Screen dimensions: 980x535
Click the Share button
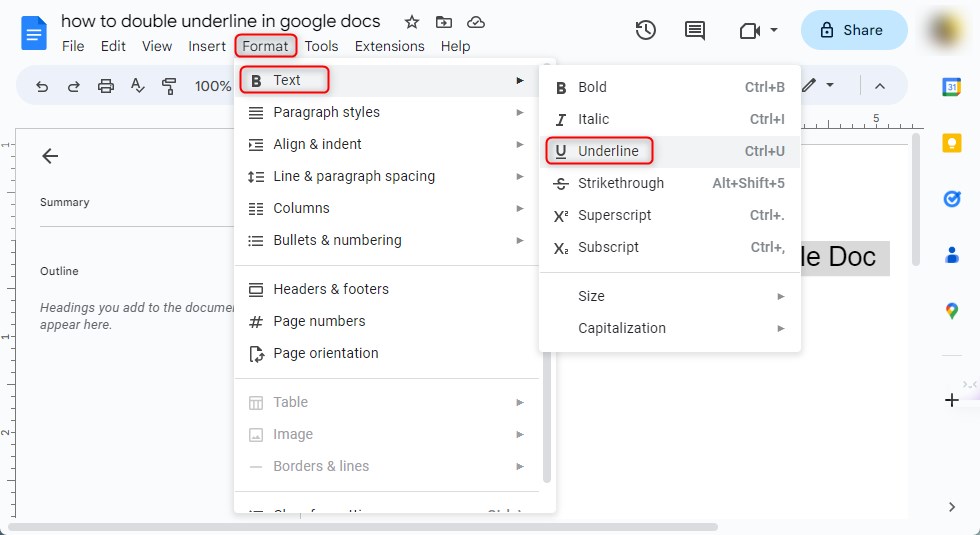854,30
